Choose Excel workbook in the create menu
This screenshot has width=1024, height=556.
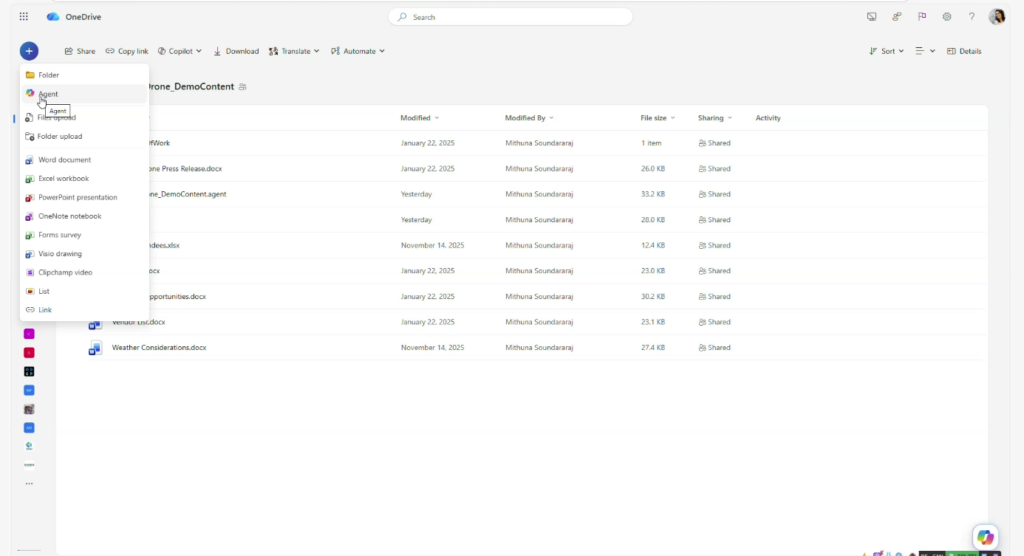[x=63, y=179]
